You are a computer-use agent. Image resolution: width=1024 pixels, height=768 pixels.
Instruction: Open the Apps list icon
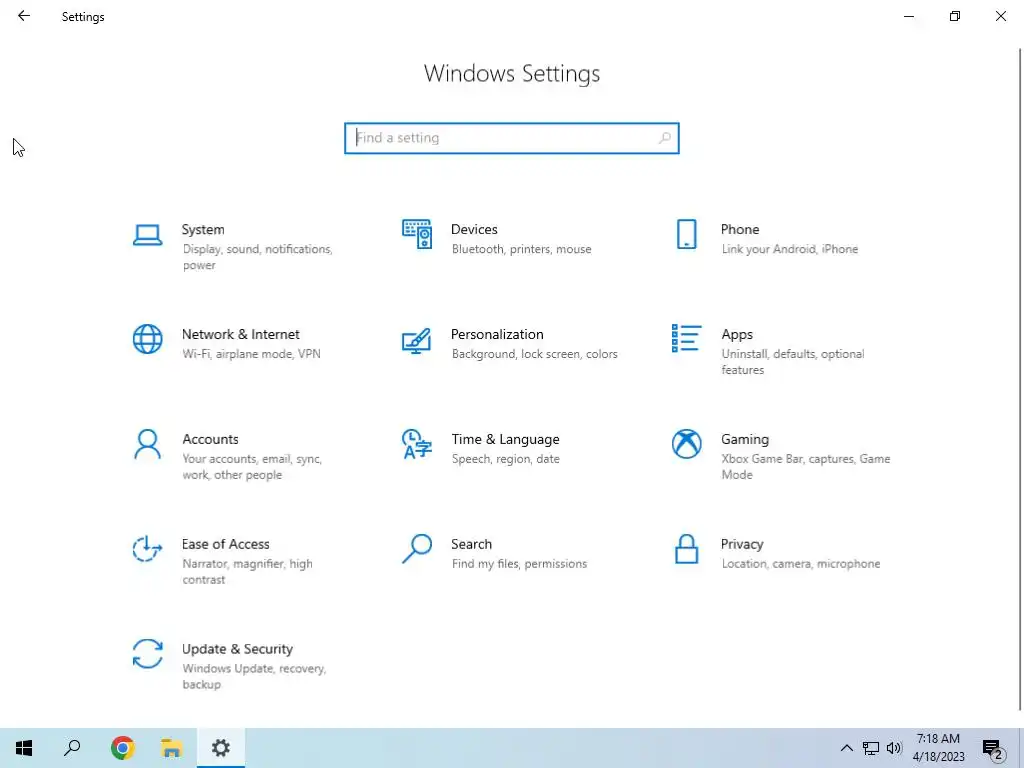click(686, 338)
